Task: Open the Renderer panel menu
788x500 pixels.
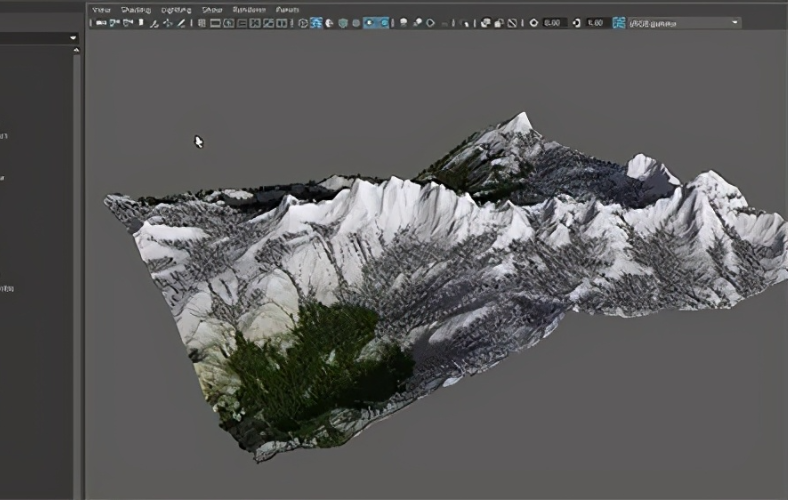Action: (x=249, y=10)
